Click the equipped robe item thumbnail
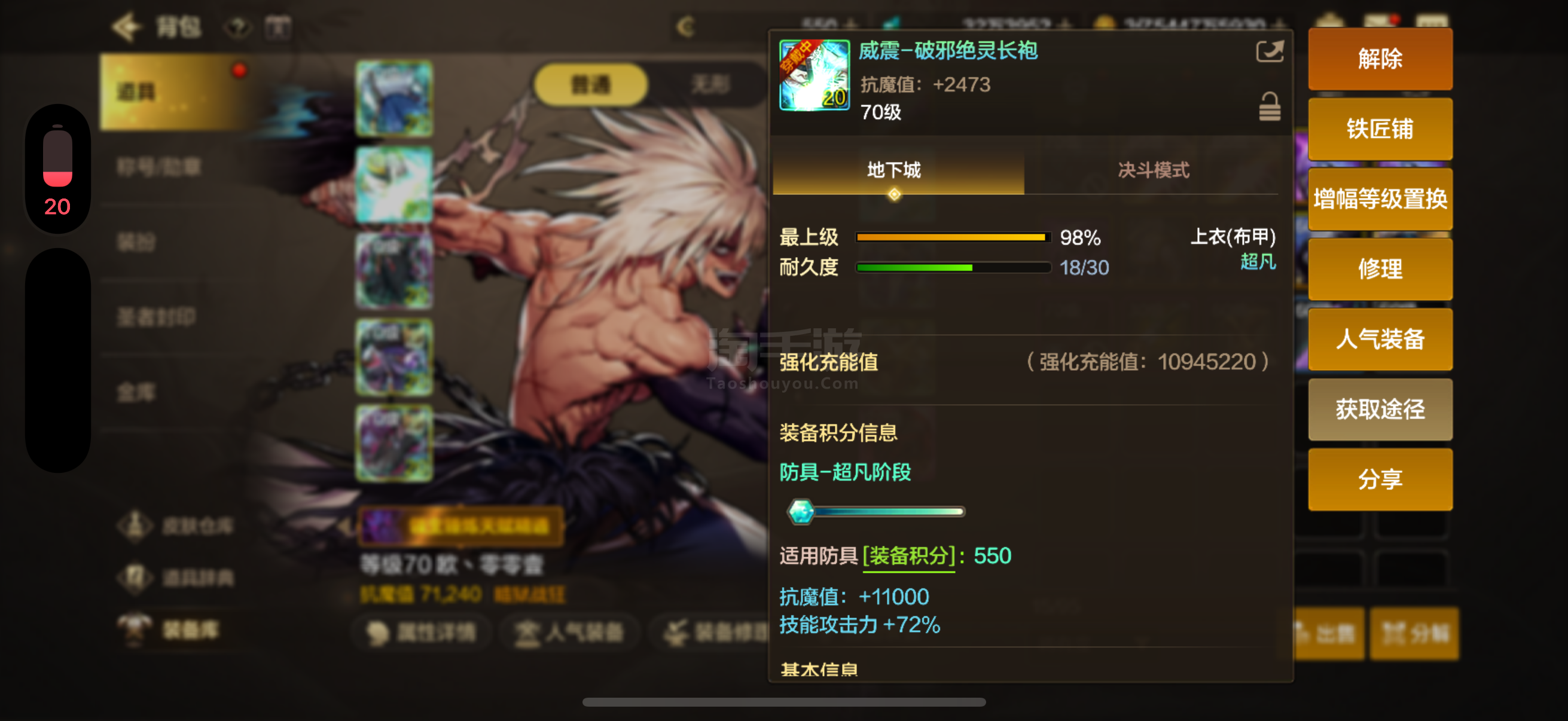The width and height of the screenshot is (1568, 721). coord(814,75)
